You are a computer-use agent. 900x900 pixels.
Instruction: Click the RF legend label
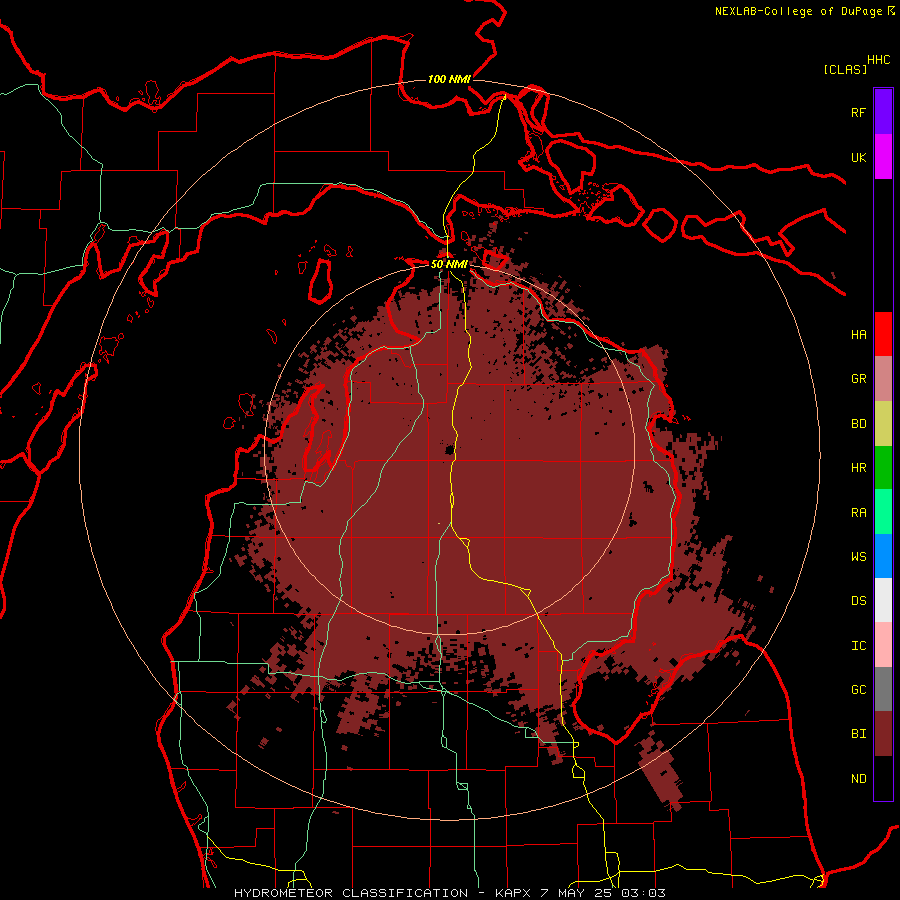point(858,112)
